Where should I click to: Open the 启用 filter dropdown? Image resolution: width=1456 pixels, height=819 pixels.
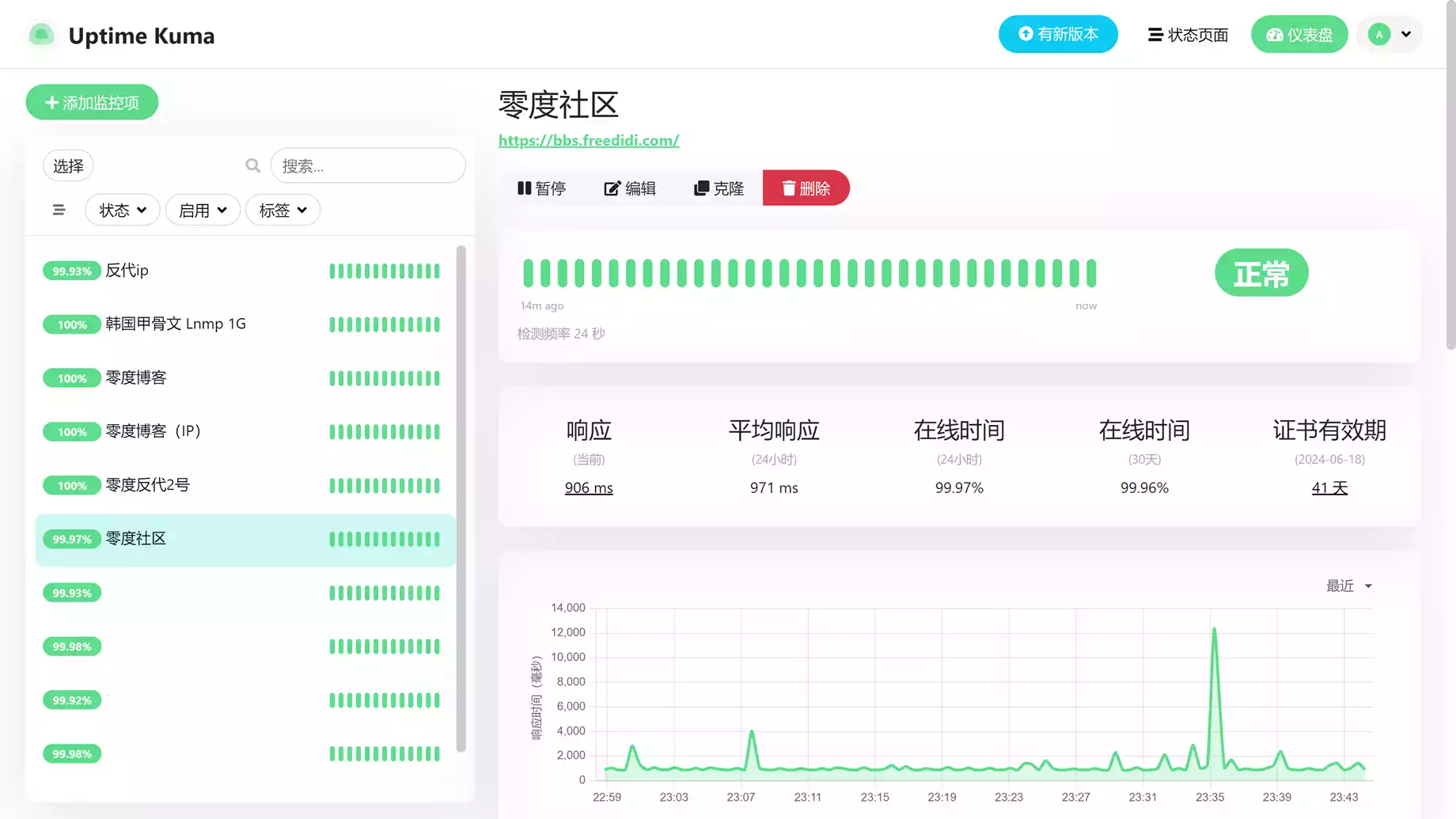pyautogui.click(x=203, y=210)
